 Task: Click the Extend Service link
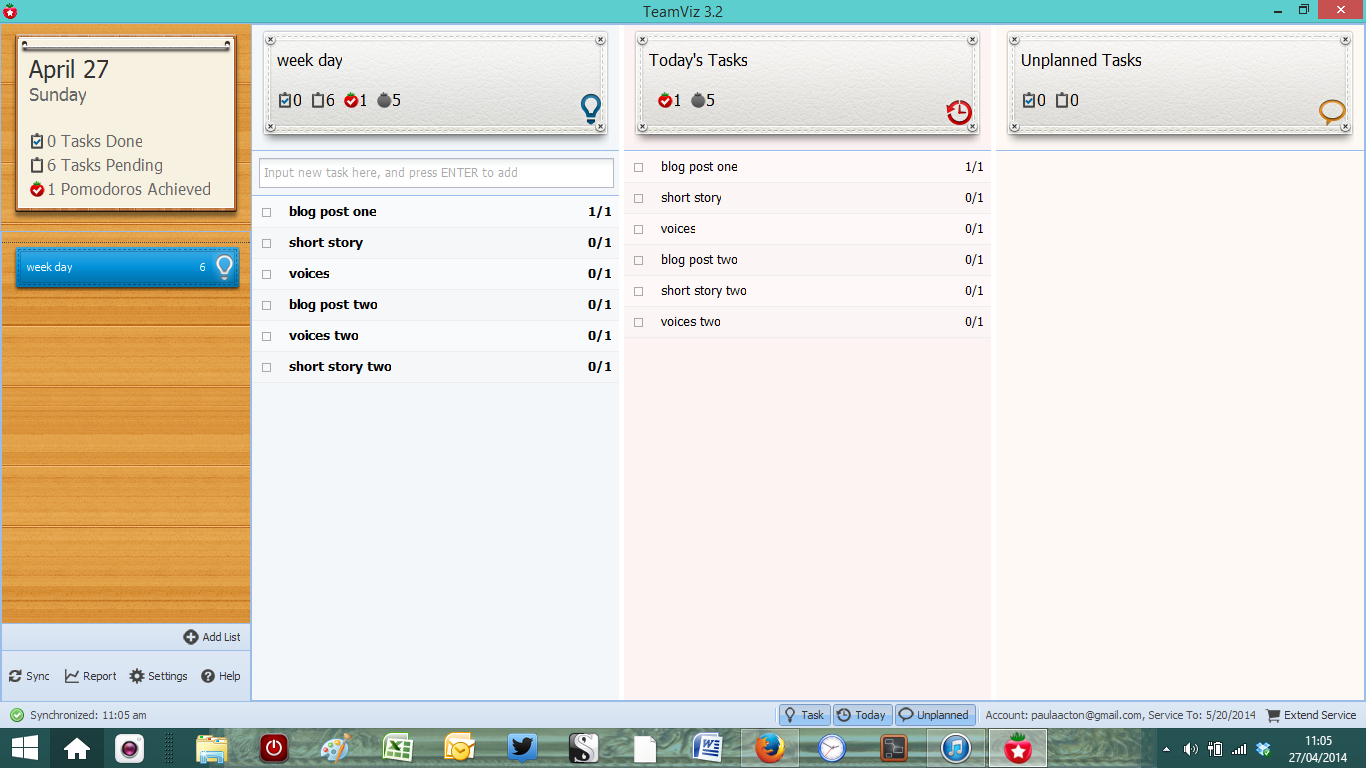[x=1311, y=715]
